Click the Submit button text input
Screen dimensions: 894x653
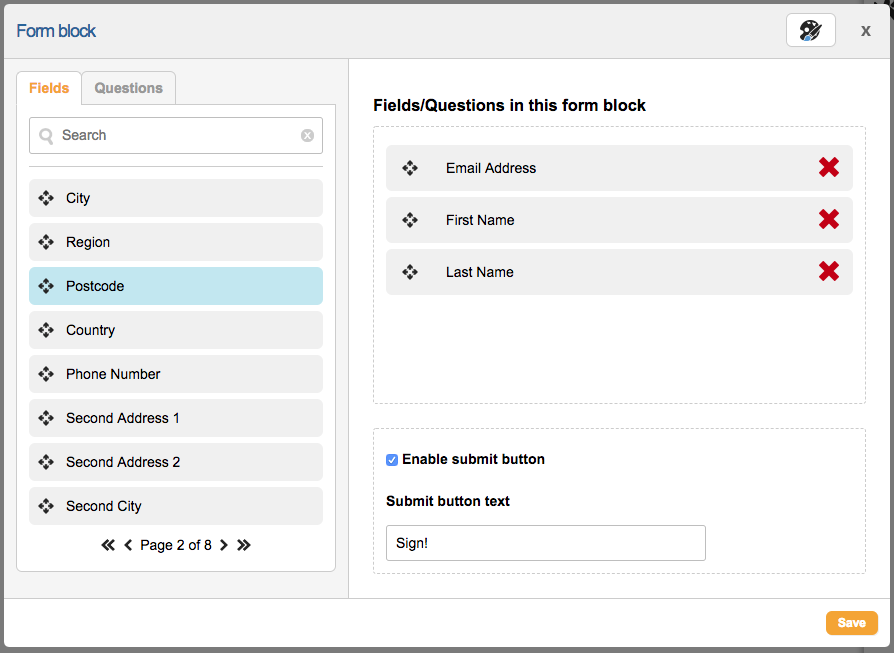[x=545, y=543]
